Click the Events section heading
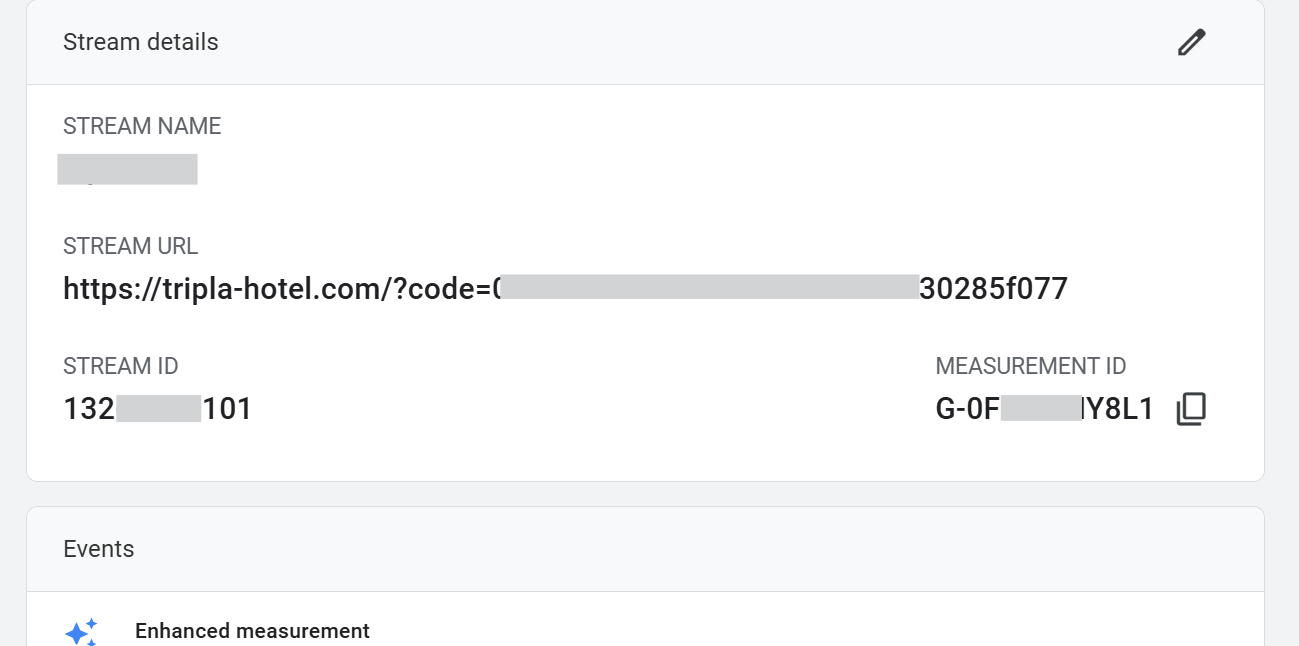1299x646 pixels. click(x=98, y=549)
